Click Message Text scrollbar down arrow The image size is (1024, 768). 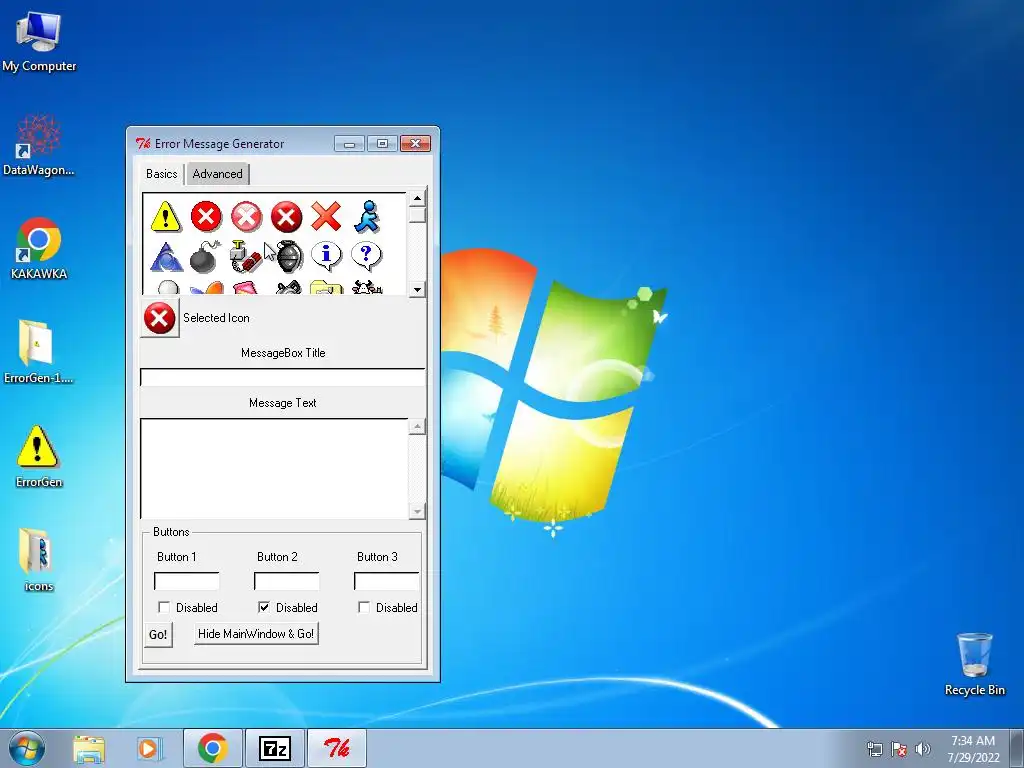click(417, 511)
